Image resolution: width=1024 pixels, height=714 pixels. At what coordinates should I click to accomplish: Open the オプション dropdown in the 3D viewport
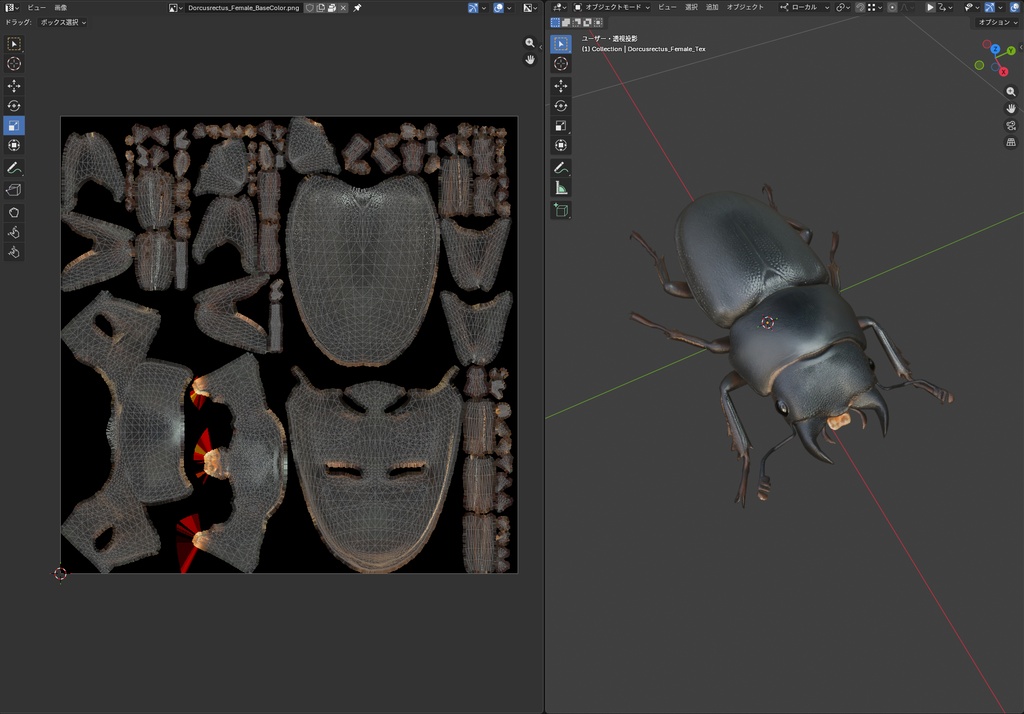coord(998,22)
